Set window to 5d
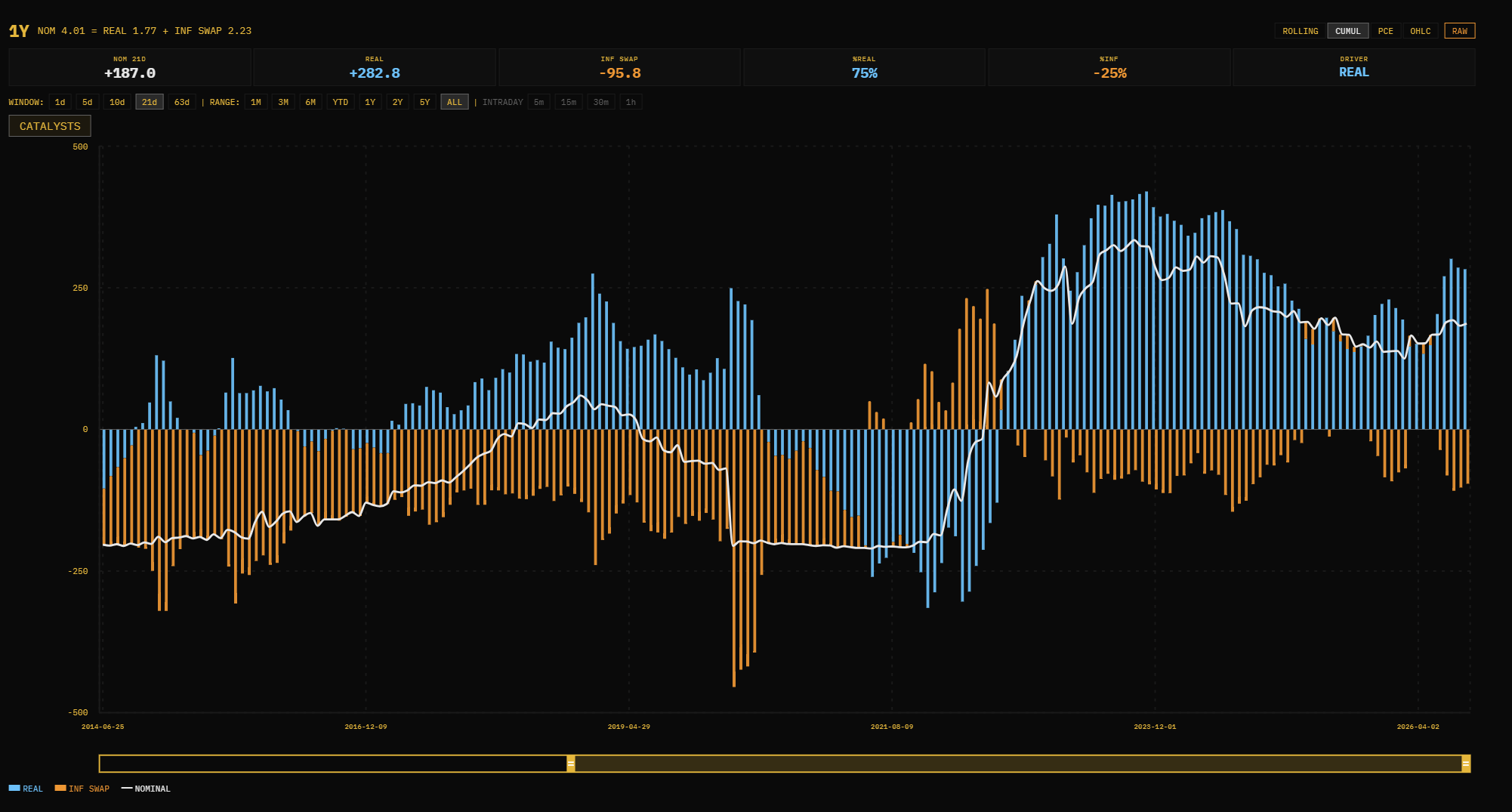Viewport: 1512px width, 812px height. pyautogui.click(x=88, y=102)
